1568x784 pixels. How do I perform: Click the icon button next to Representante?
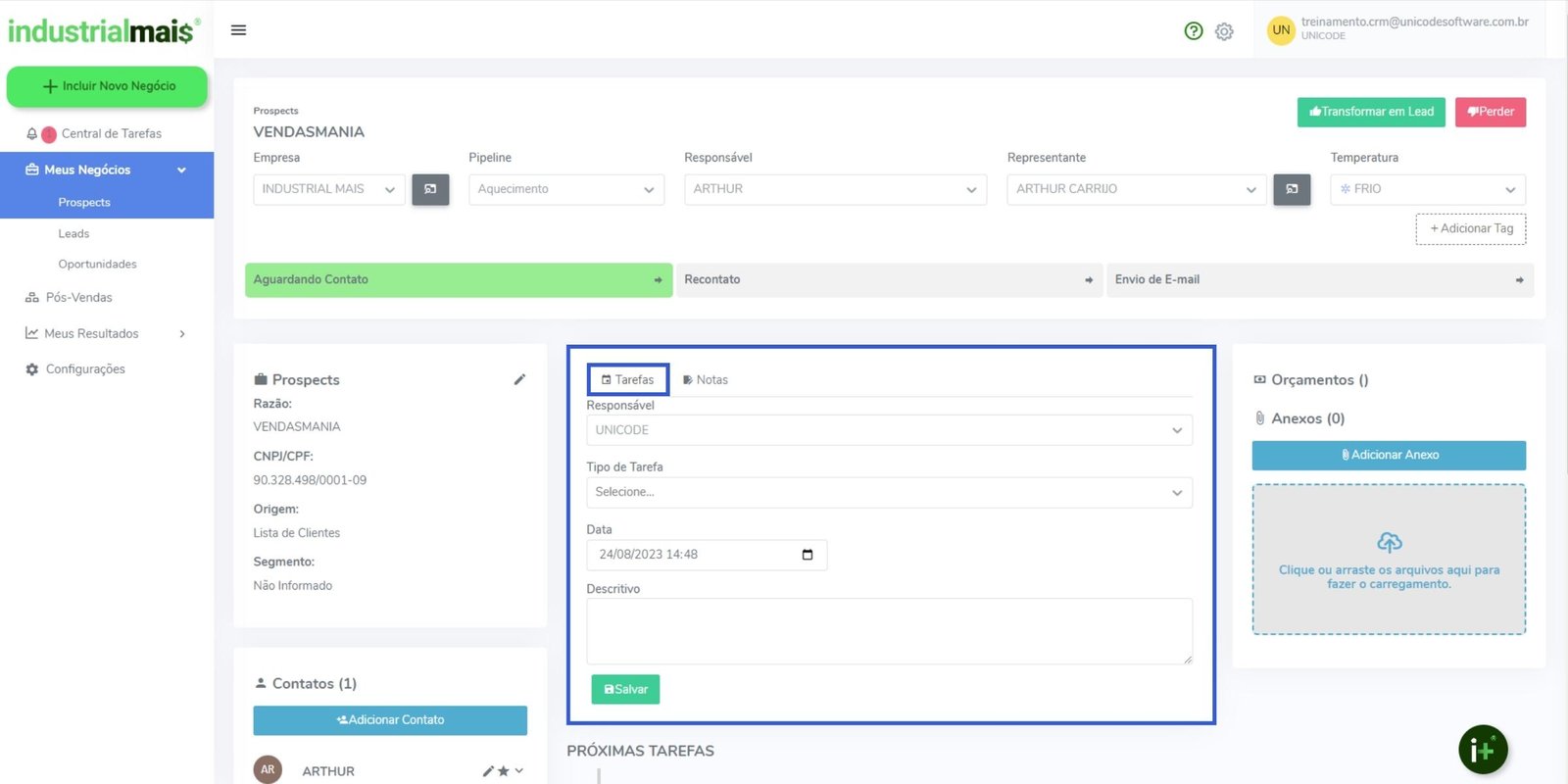pos(1292,189)
